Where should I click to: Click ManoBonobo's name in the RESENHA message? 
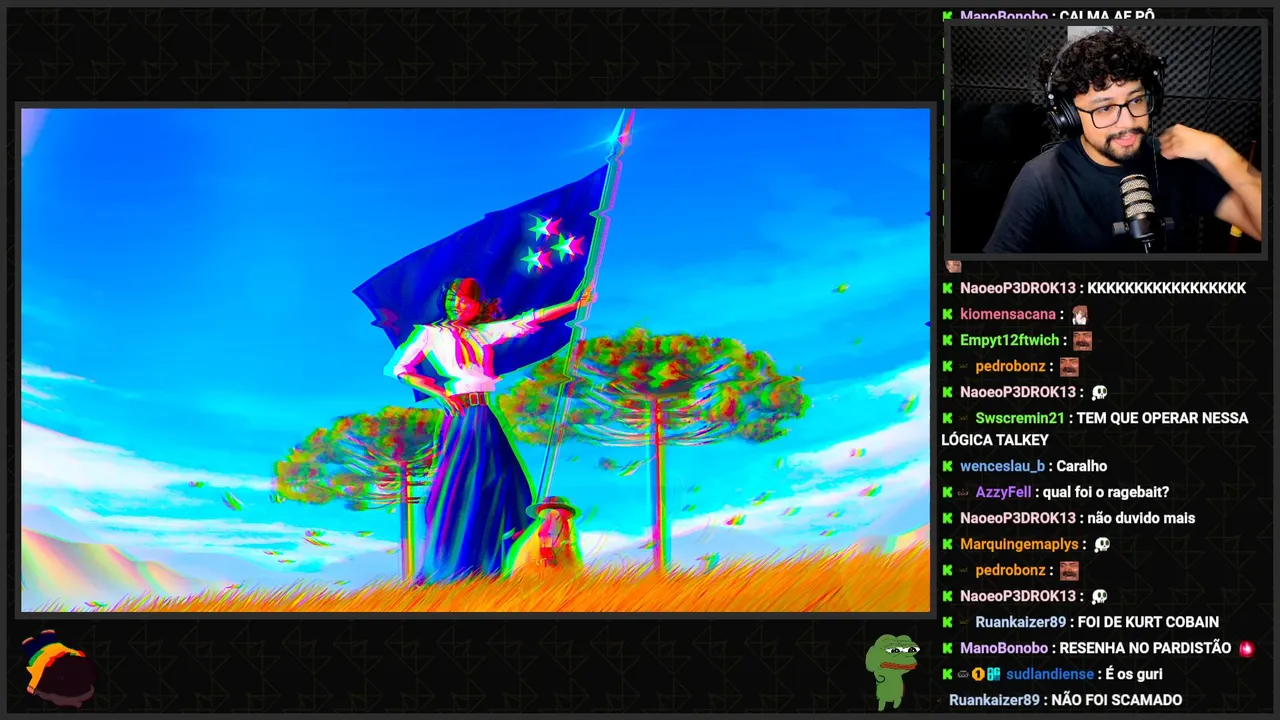click(1004, 648)
